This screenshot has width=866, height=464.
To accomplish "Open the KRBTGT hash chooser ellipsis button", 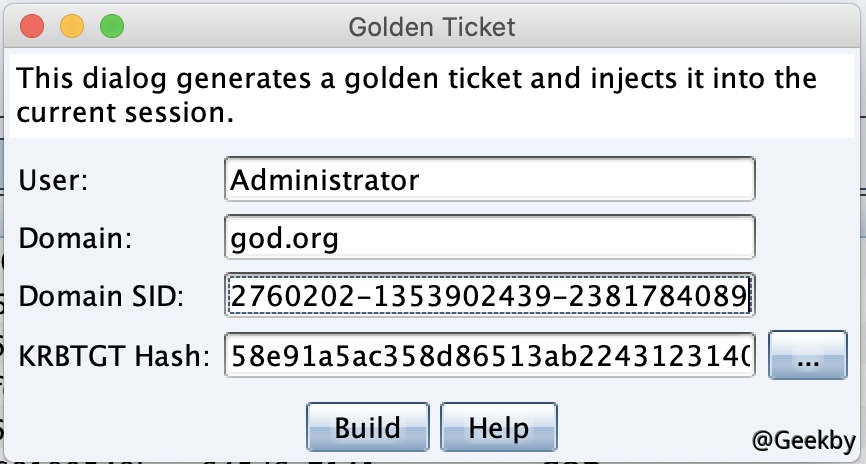I will (801, 356).
